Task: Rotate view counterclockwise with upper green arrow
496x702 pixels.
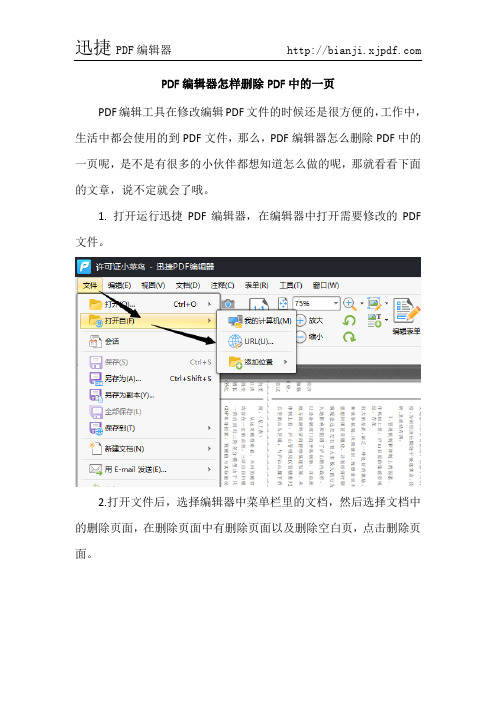Action: click(349, 321)
